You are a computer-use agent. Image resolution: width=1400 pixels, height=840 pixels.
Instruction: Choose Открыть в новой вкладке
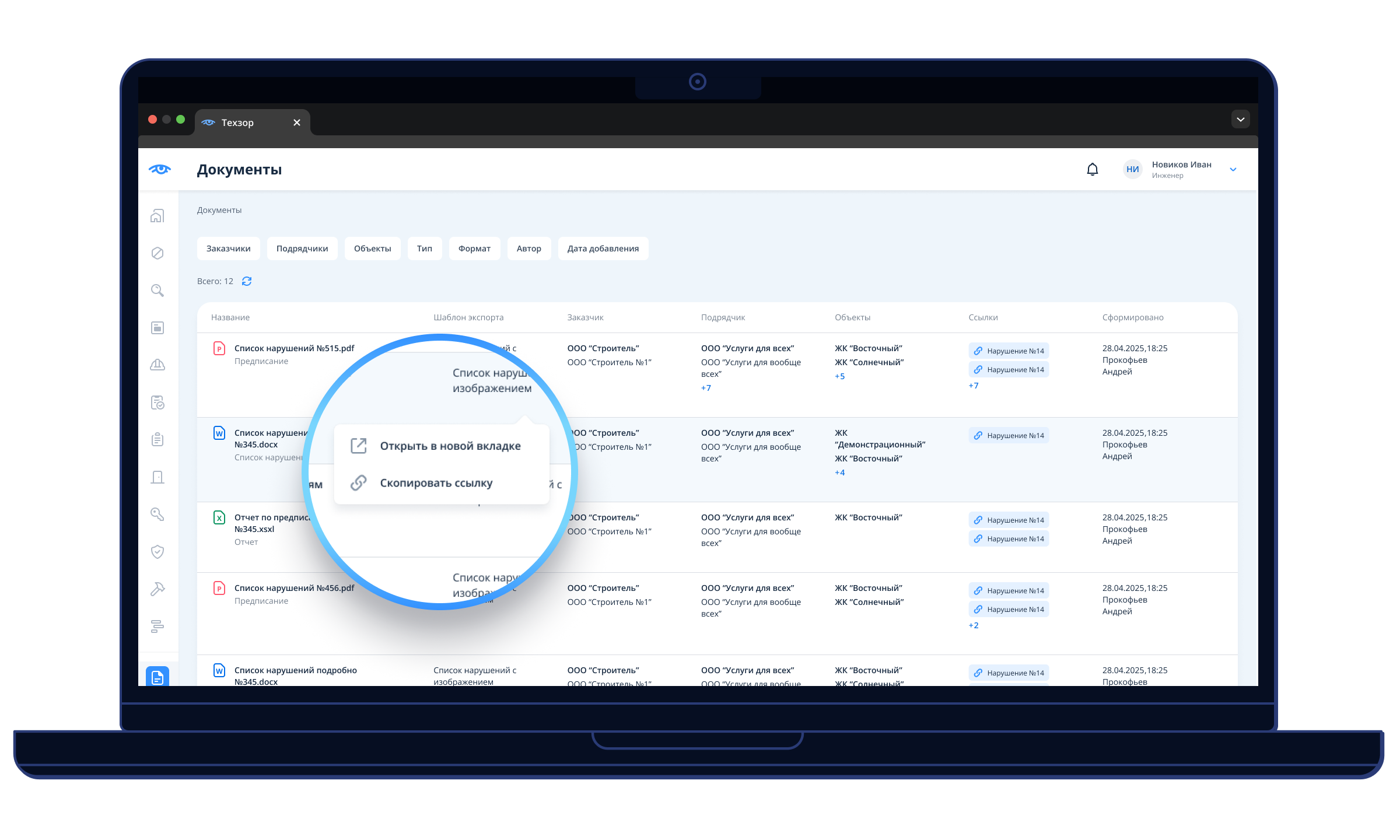442,446
